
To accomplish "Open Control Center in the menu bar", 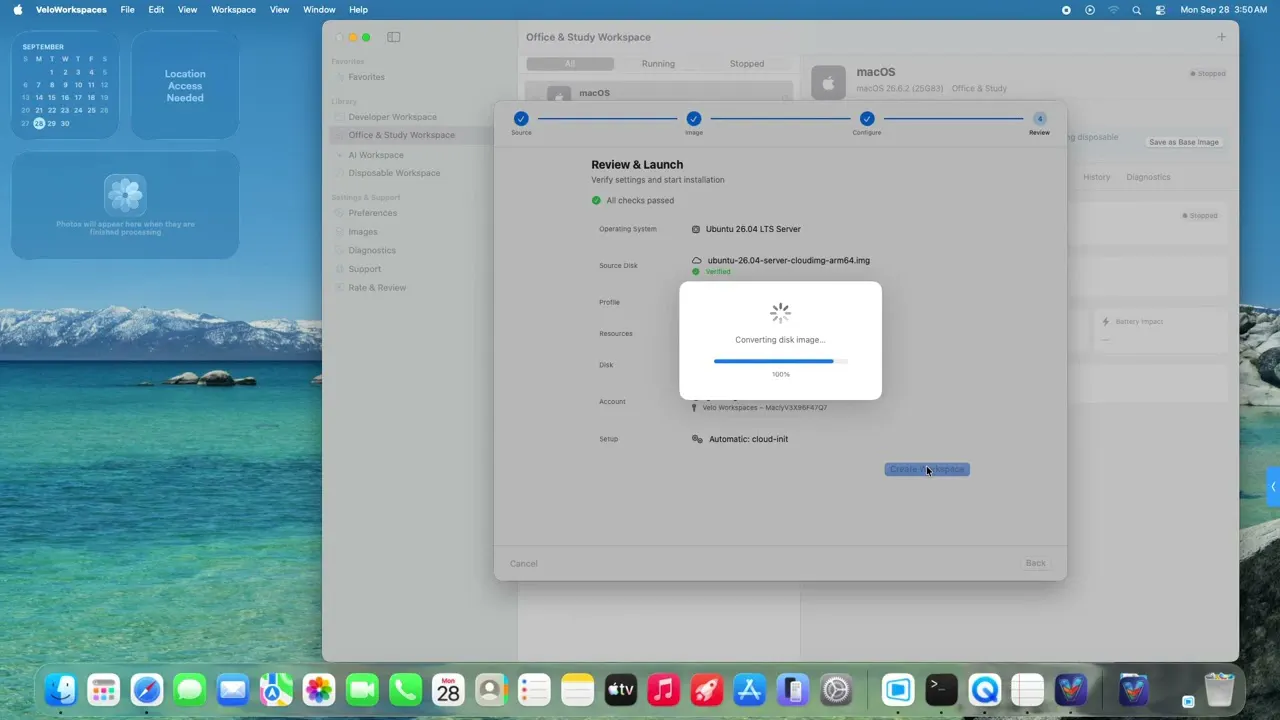I will tap(1160, 10).
